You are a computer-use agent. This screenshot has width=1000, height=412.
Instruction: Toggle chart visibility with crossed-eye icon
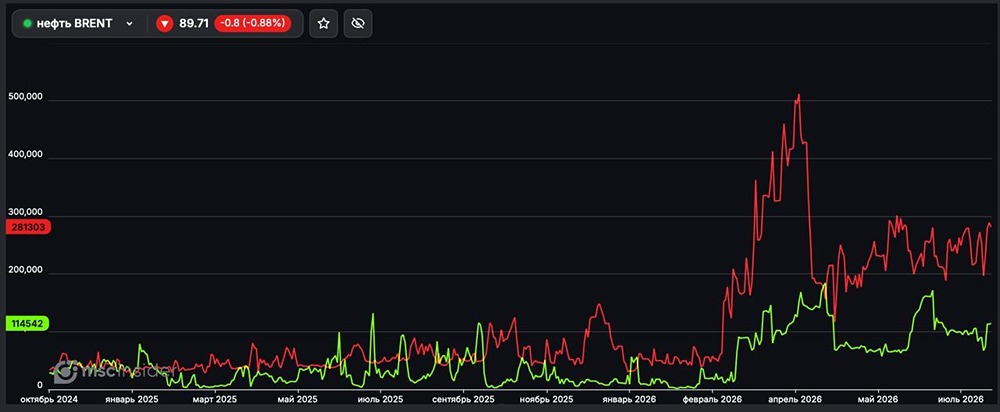[x=358, y=24]
